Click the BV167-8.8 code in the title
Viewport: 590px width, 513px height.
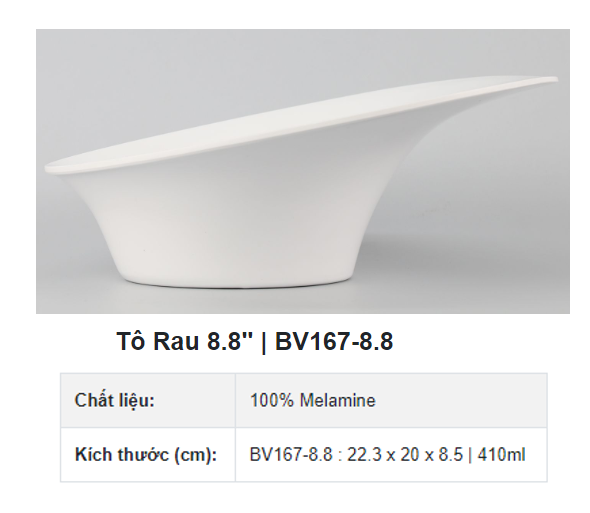coord(334,341)
